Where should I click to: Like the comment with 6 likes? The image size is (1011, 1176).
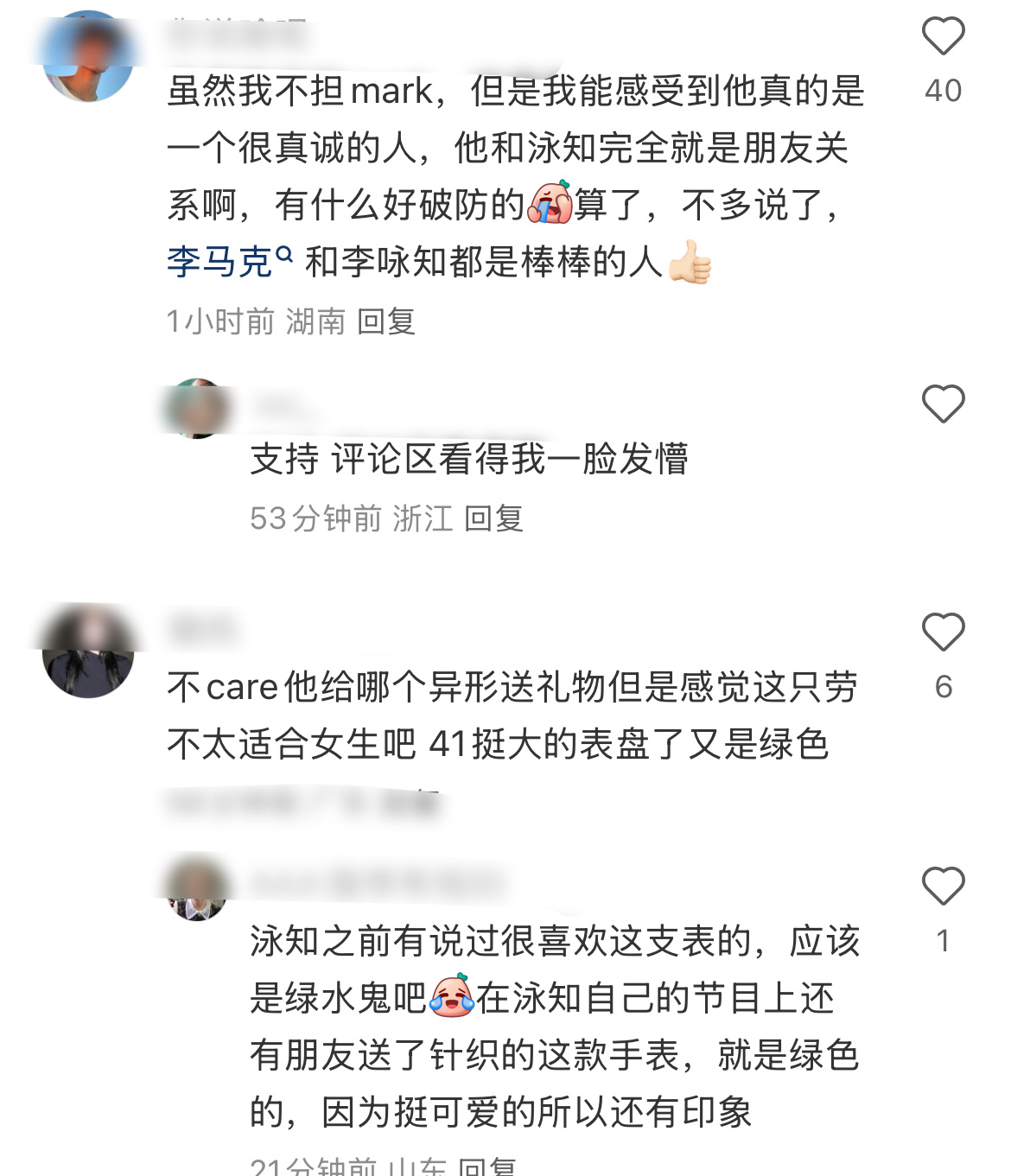coord(943,632)
